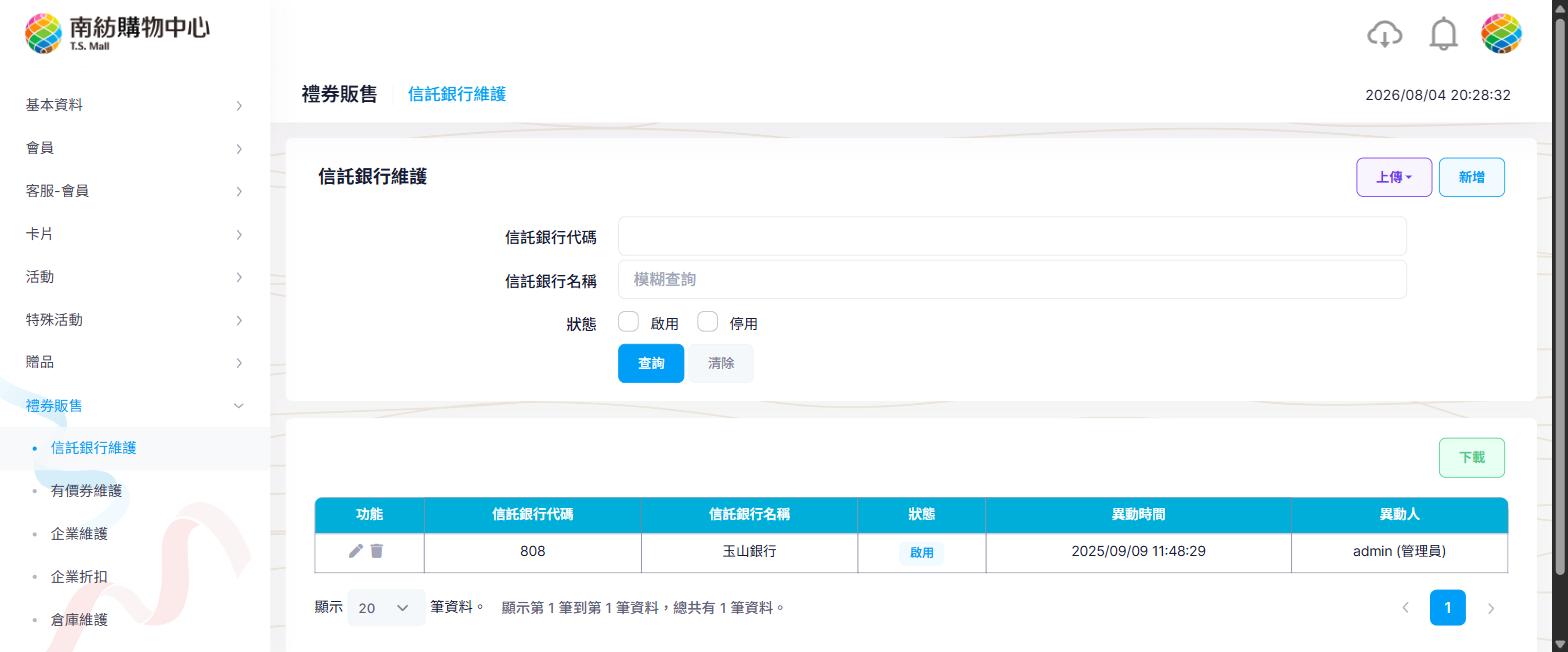
Task: Expand the 基本資料 menu
Action: click(135, 105)
